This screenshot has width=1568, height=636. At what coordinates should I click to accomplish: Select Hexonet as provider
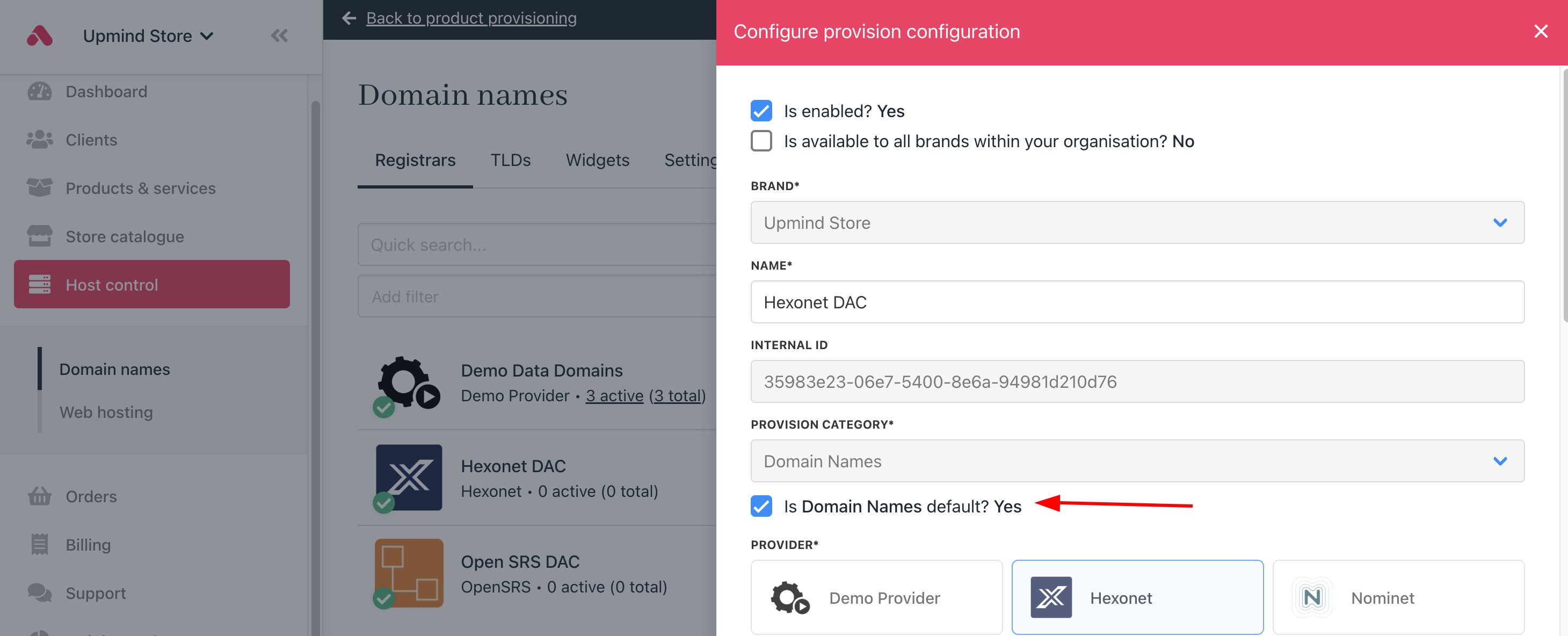pos(1137,597)
